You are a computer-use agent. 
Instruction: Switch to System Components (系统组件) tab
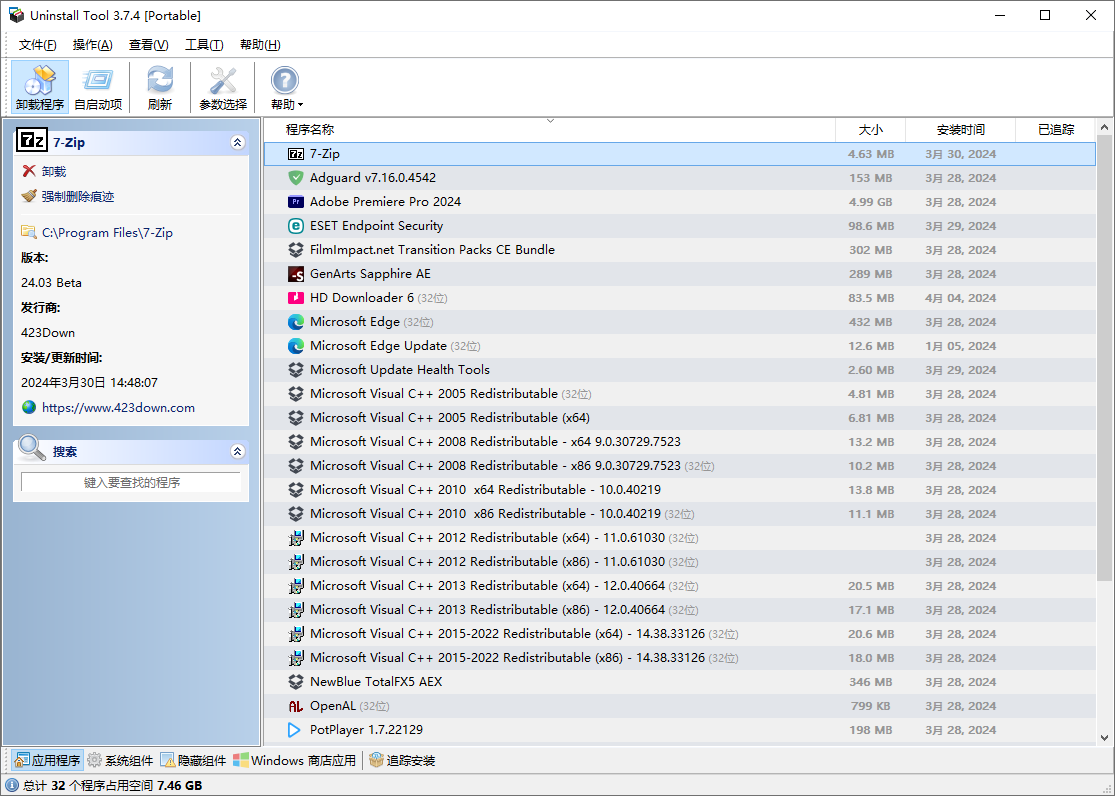(x=120, y=761)
